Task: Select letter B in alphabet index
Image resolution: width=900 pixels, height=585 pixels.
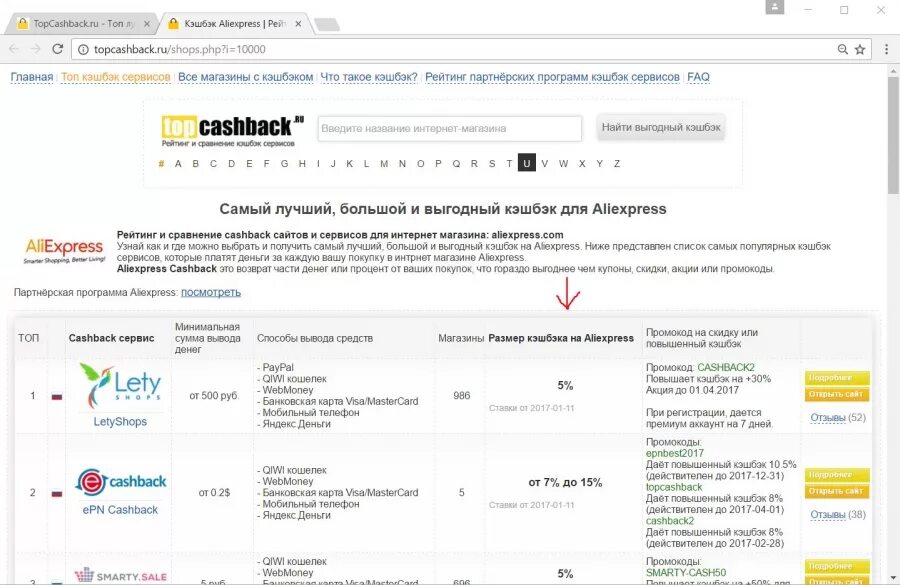Action: 196,164
